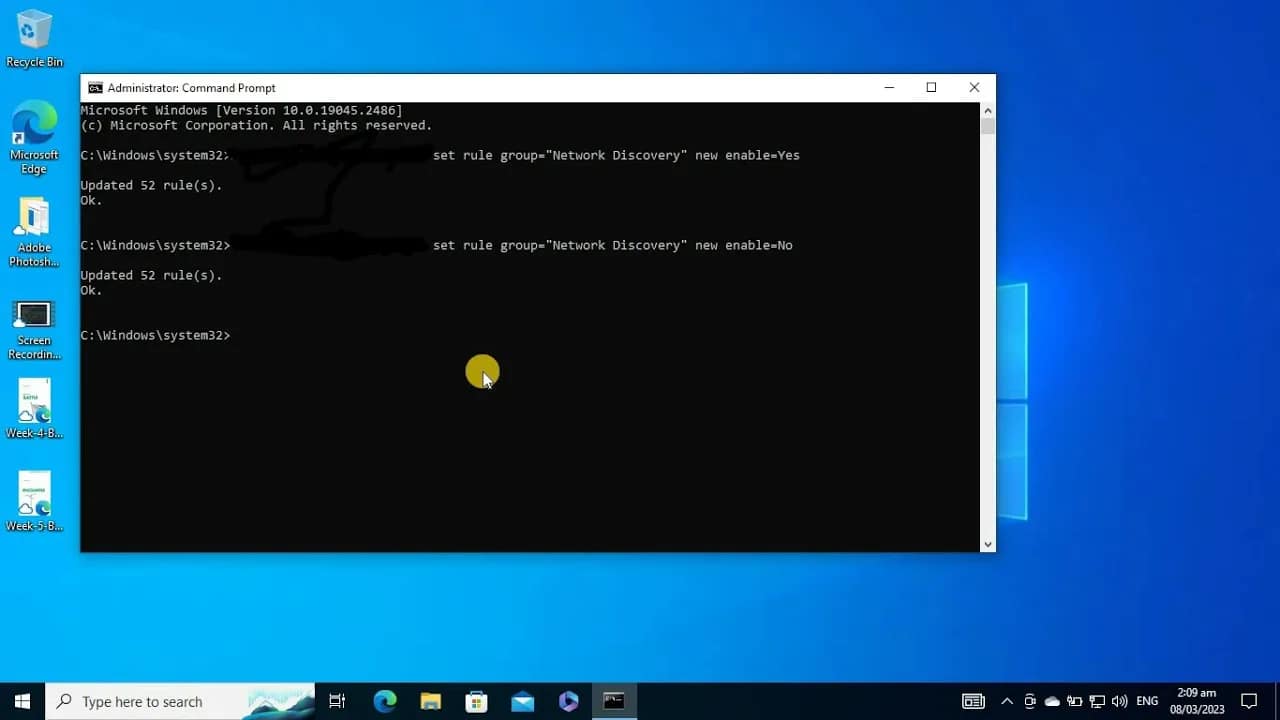Open the Action Center notifications panel
Viewport: 1280px width, 720px height.
tap(1250, 701)
